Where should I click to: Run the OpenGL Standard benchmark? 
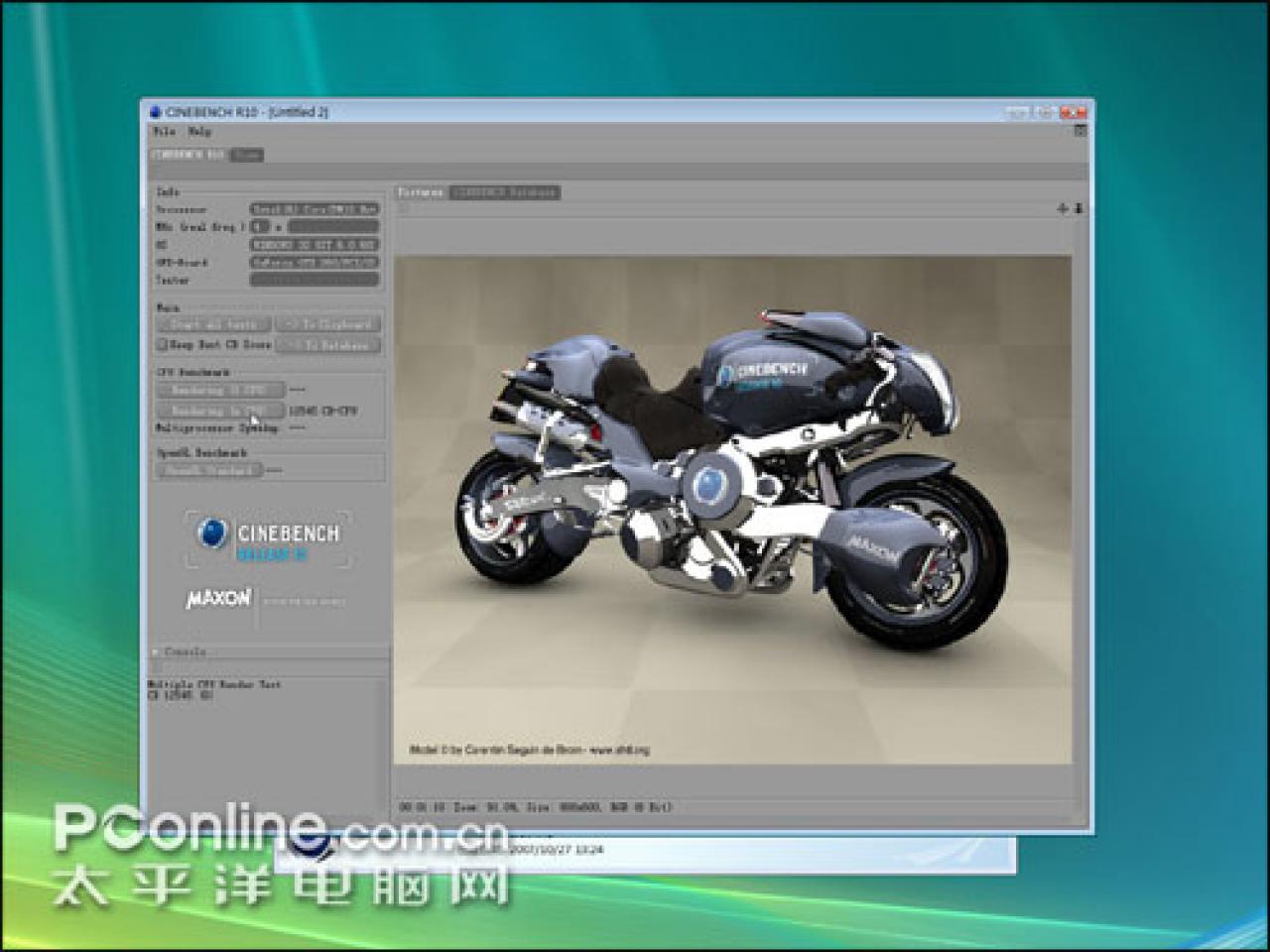[209, 470]
